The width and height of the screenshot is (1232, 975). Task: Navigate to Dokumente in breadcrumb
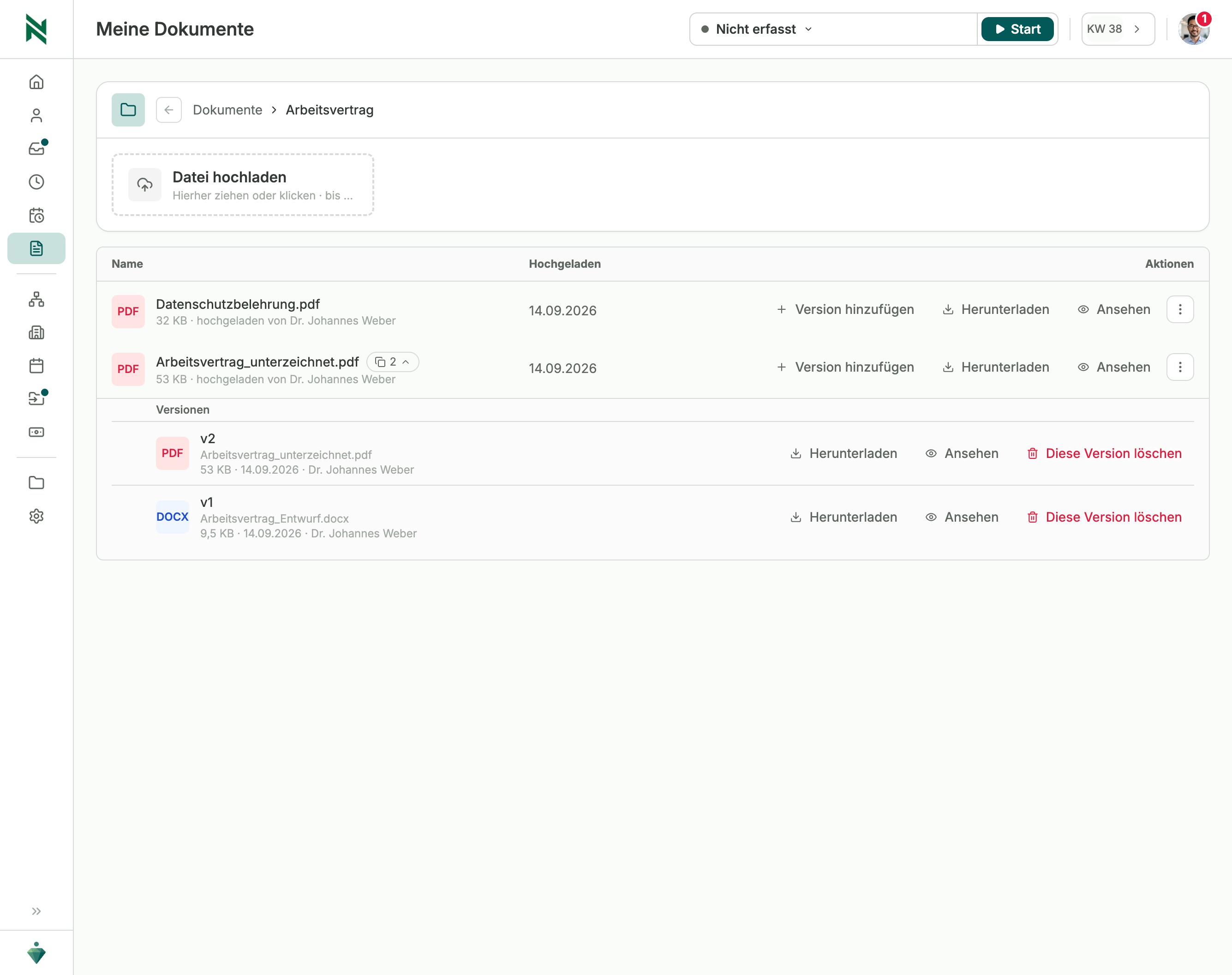227,110
